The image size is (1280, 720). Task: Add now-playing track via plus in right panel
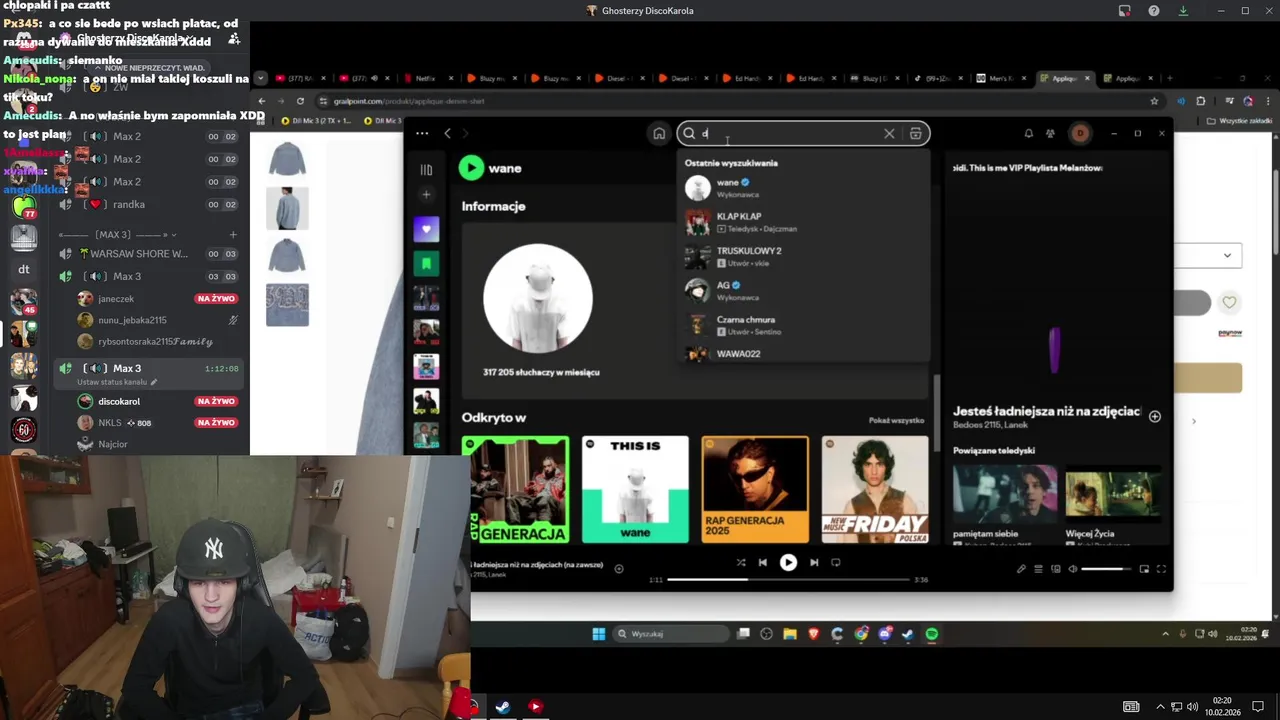1155,416
